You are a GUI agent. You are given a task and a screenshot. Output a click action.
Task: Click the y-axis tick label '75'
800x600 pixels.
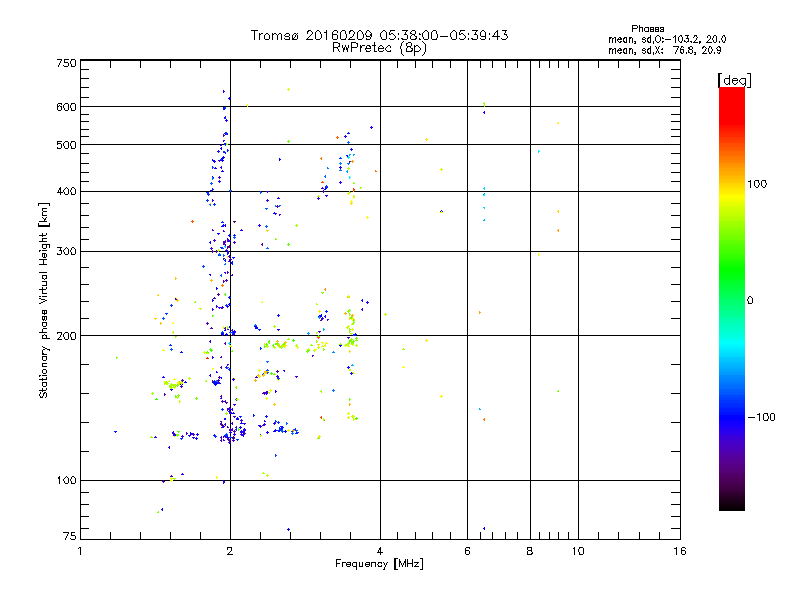click(x=70, y=536)
